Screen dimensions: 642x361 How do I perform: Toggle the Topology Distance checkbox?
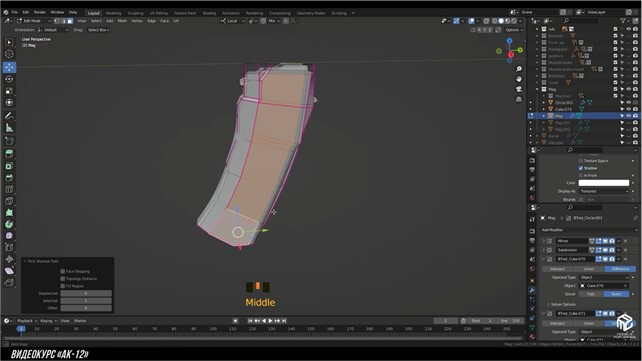[x=63, y=279]
